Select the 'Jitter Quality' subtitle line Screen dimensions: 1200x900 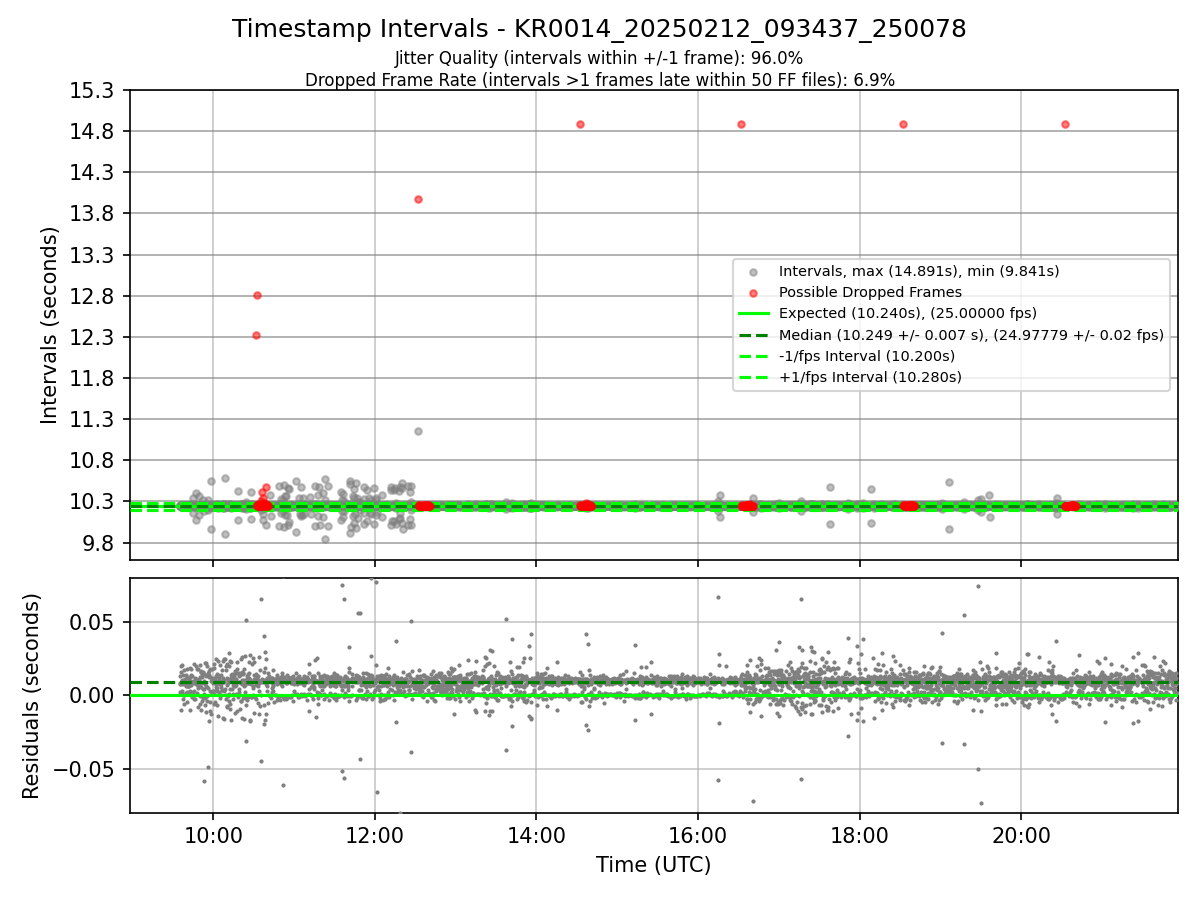pyautogui.click(x=599, y=59)
